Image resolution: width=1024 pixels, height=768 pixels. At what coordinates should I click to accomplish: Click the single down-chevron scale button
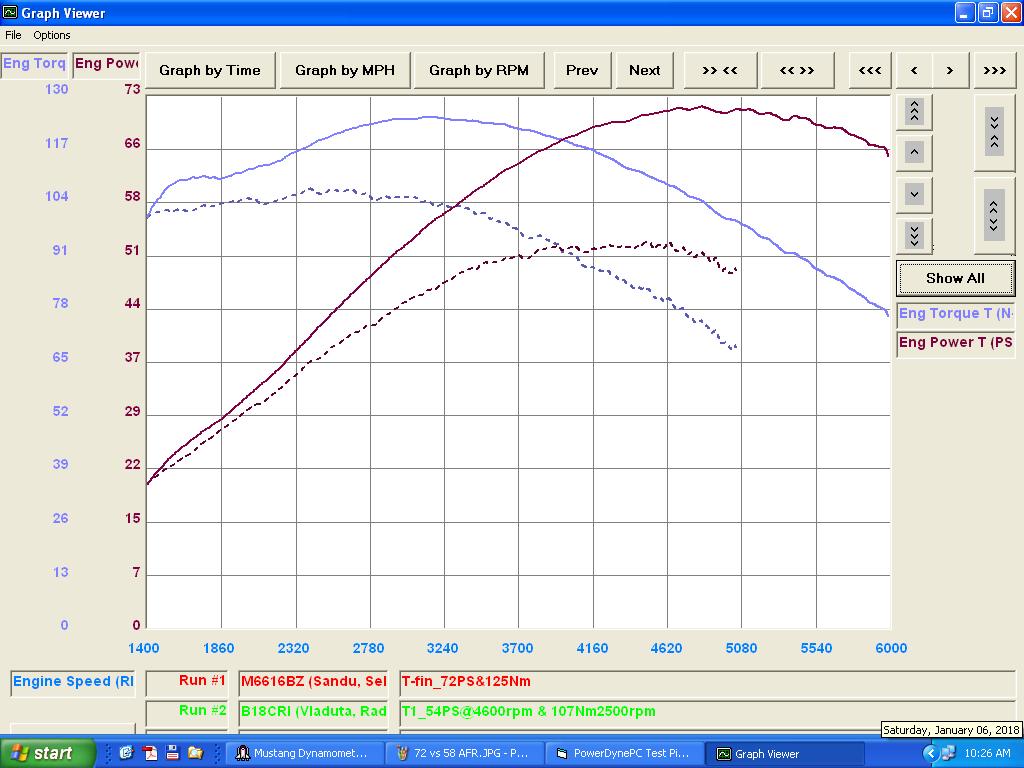[914, 194]
